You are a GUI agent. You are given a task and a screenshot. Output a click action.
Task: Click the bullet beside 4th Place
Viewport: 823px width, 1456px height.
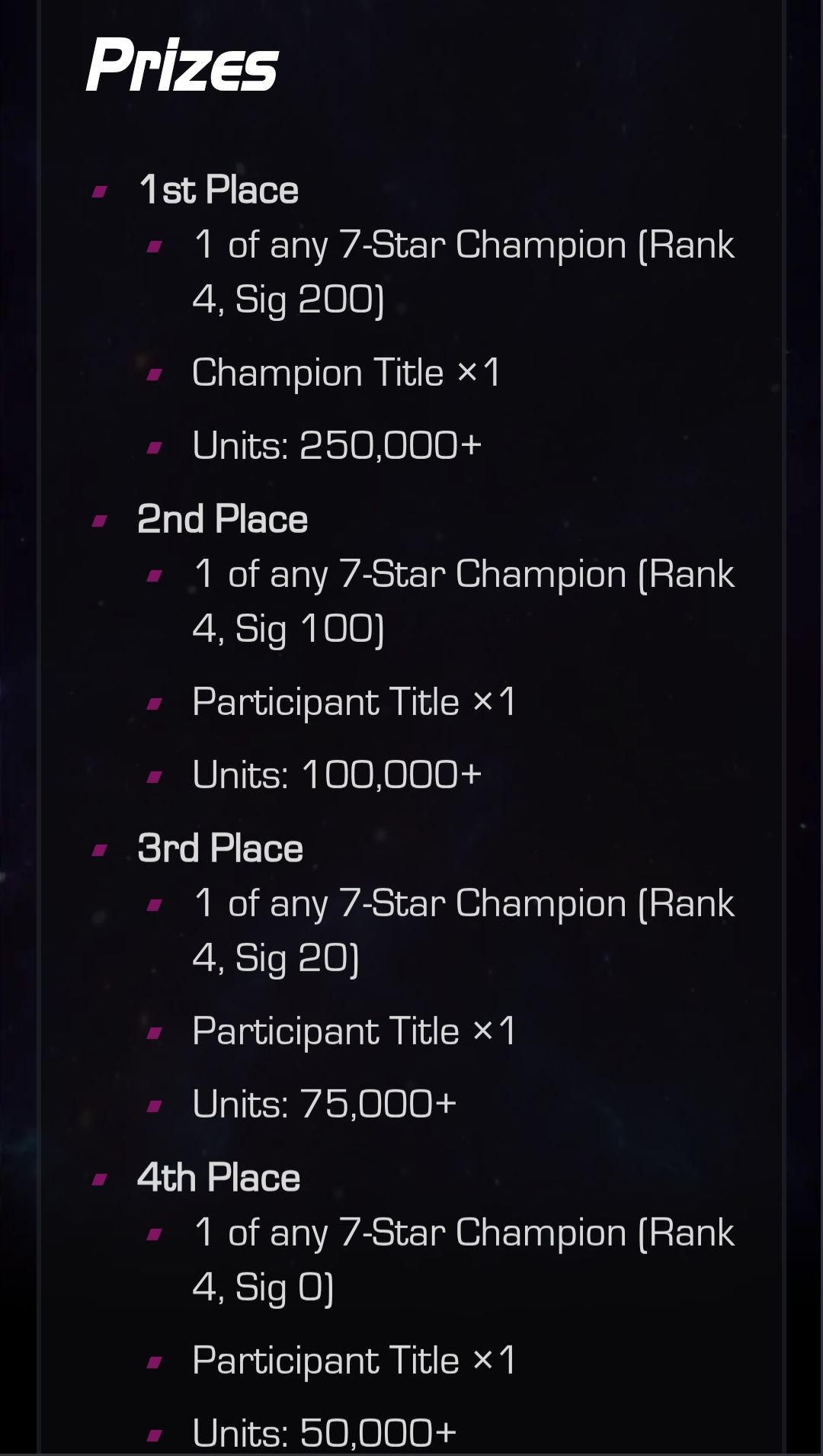(100, 1179)
